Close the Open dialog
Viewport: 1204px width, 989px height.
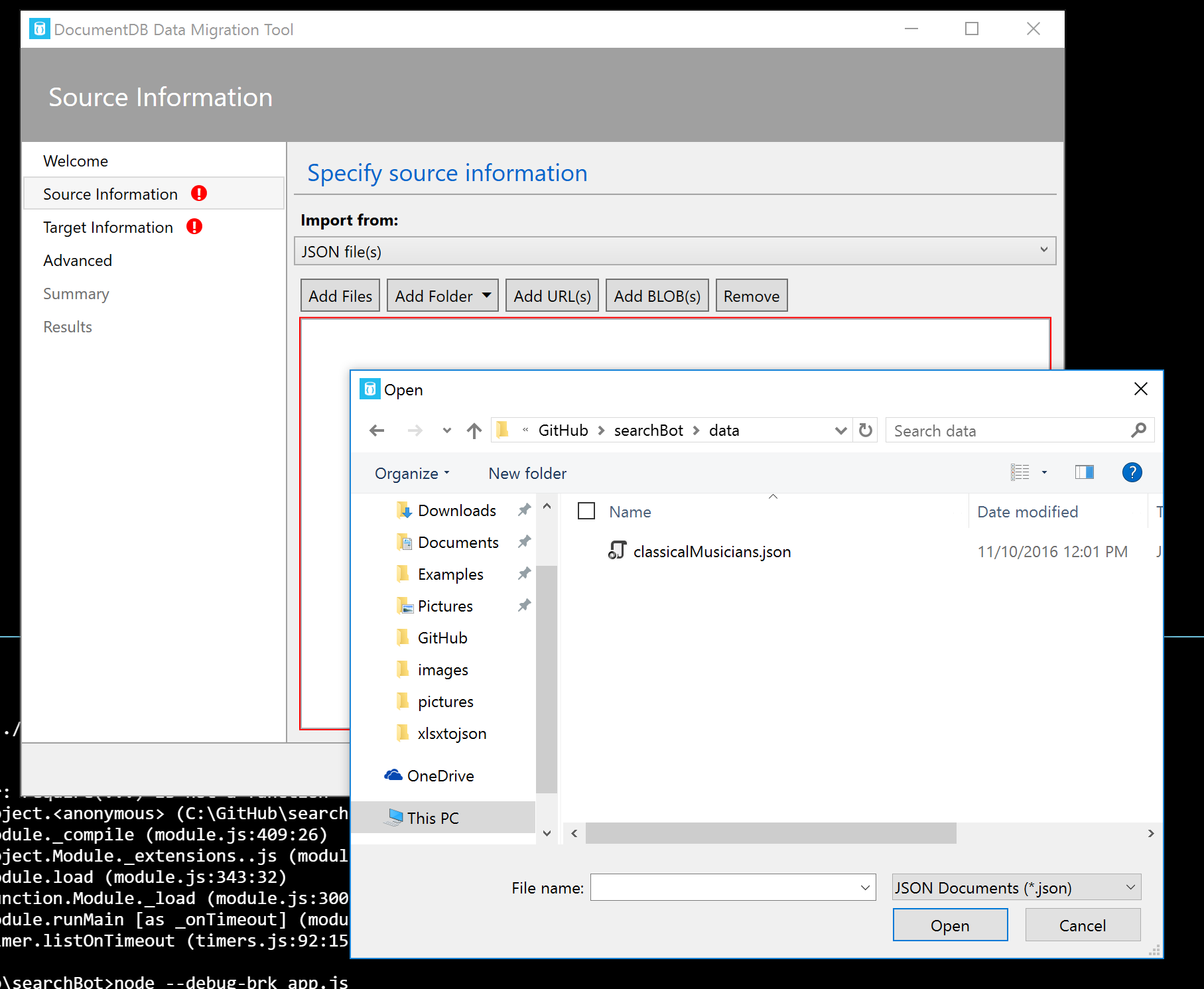pos(1140,389)
